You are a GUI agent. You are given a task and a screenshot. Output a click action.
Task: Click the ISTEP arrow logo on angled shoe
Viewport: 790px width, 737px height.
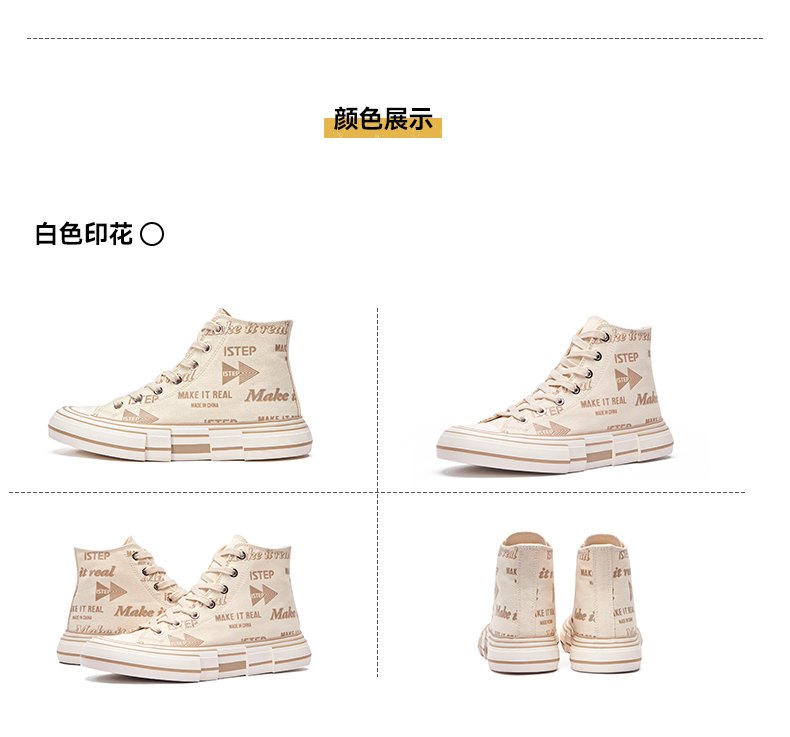coord(628,378)
